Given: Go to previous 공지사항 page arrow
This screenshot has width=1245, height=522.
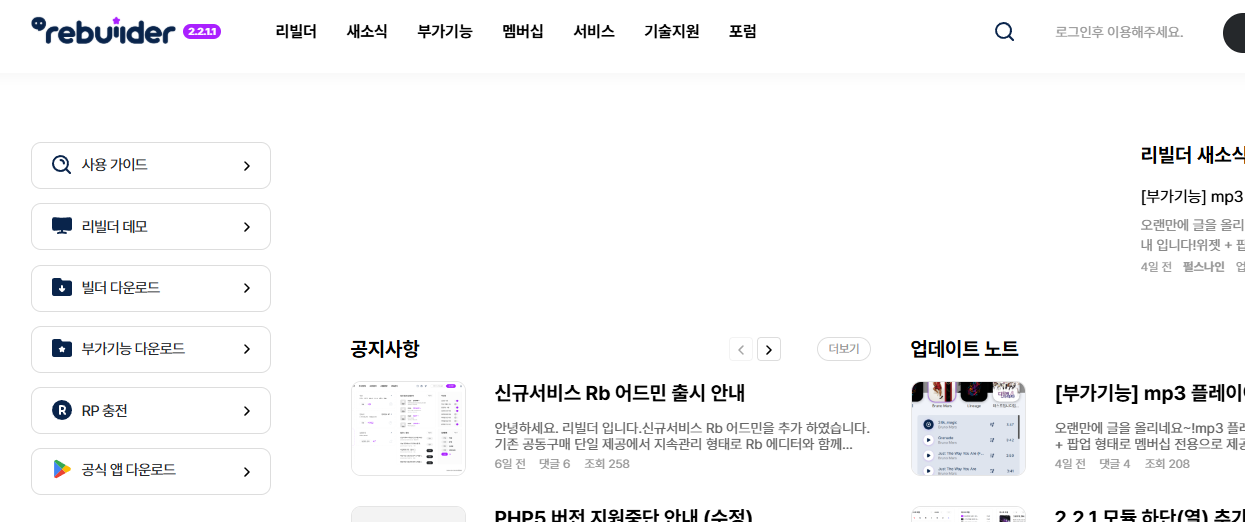Looking at the screenshot, I should [741, 349].
